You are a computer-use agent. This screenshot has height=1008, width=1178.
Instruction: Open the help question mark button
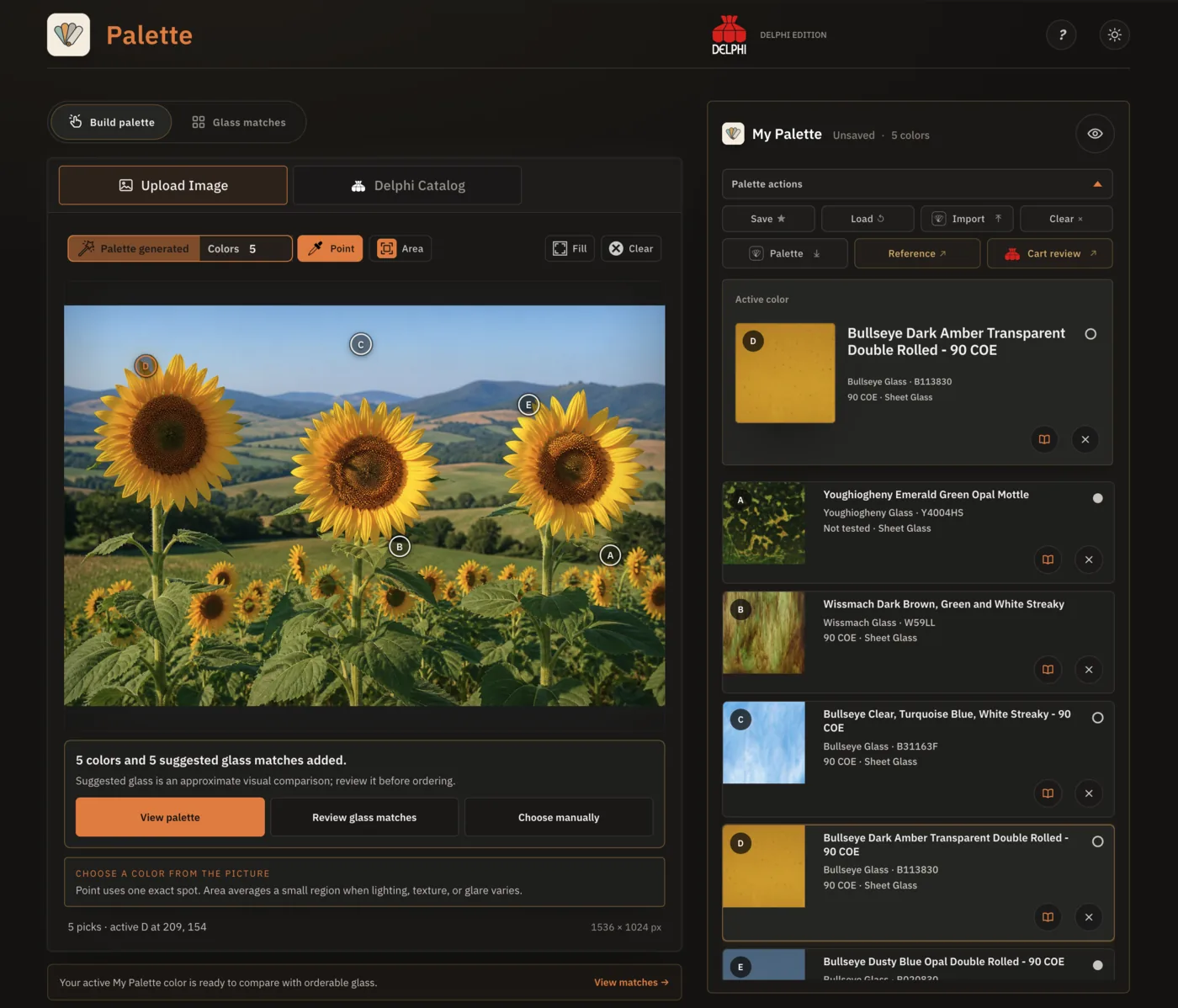1062,34
